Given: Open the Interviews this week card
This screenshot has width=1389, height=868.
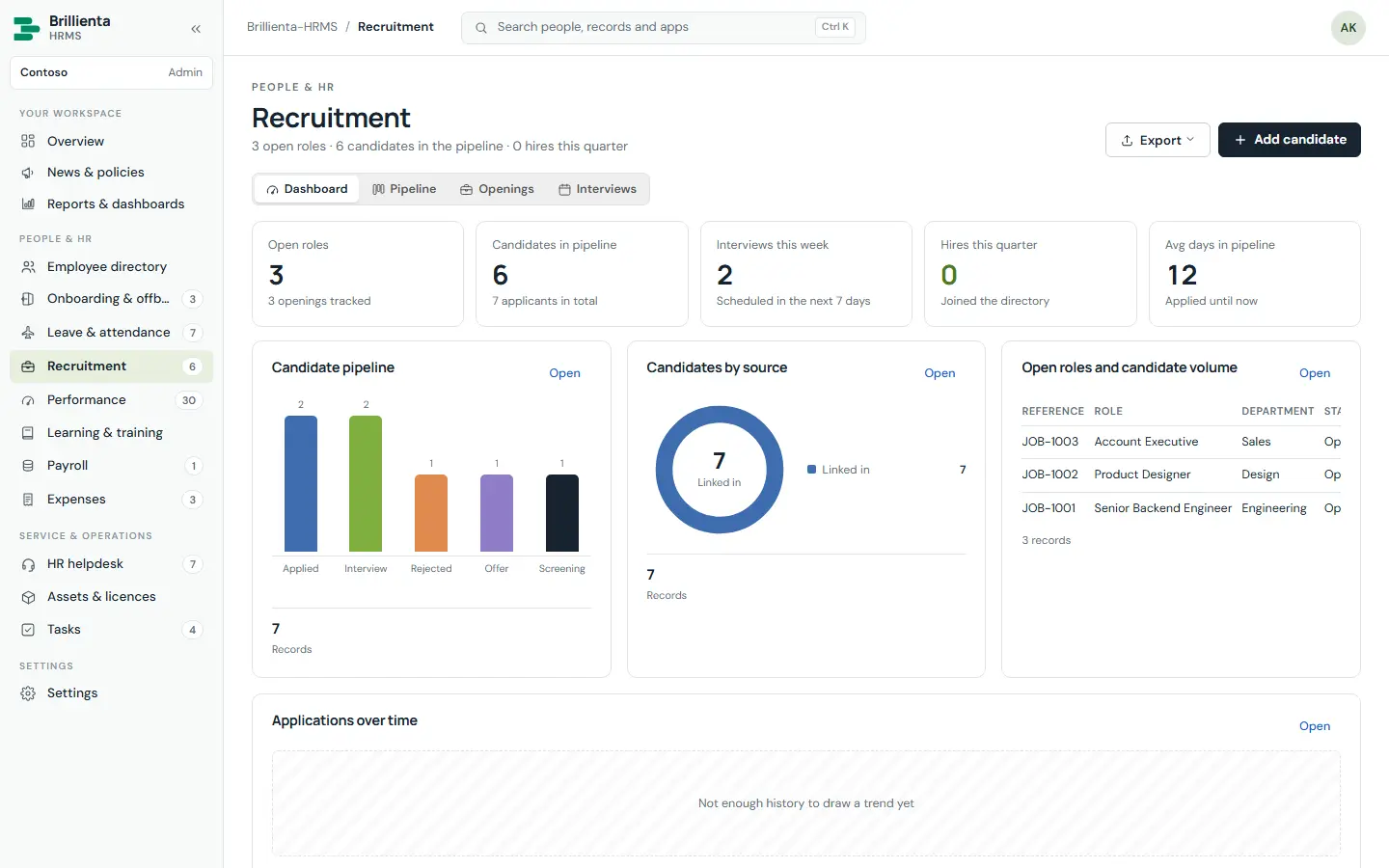Looking at the screenshot, I should tap(805, 274).
